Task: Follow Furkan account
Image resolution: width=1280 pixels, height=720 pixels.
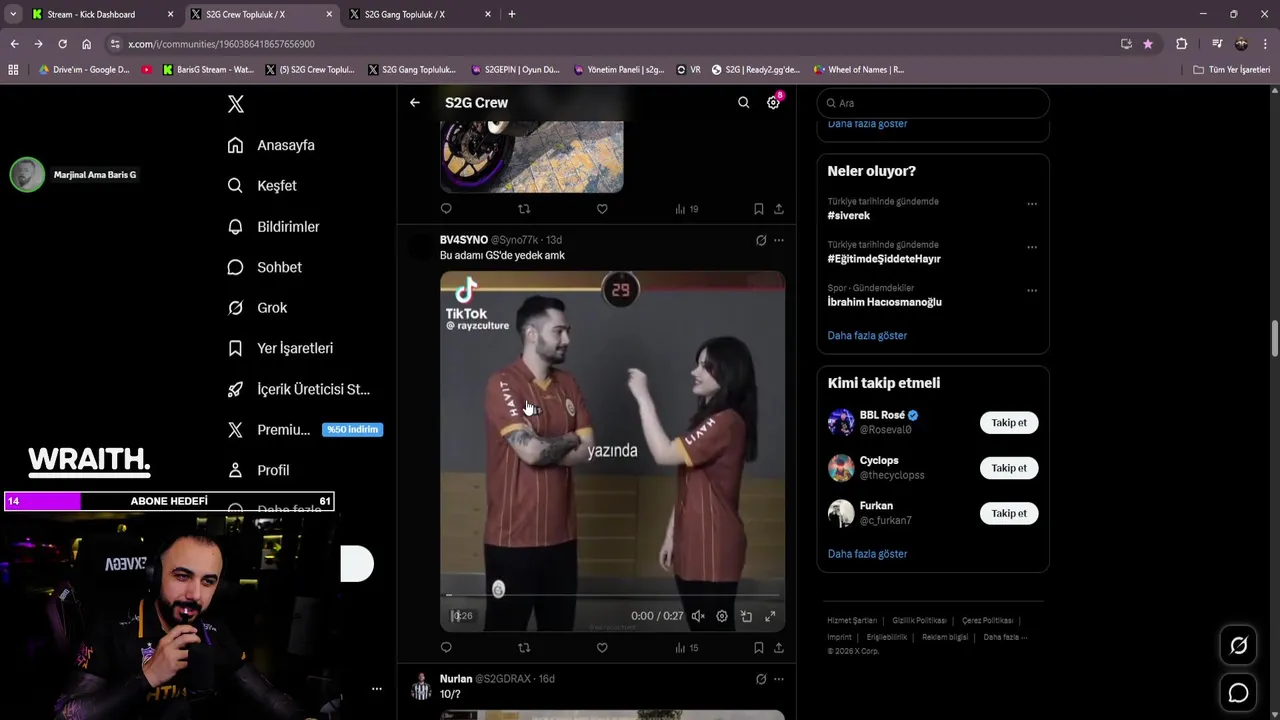Action: click(1009, 513)
